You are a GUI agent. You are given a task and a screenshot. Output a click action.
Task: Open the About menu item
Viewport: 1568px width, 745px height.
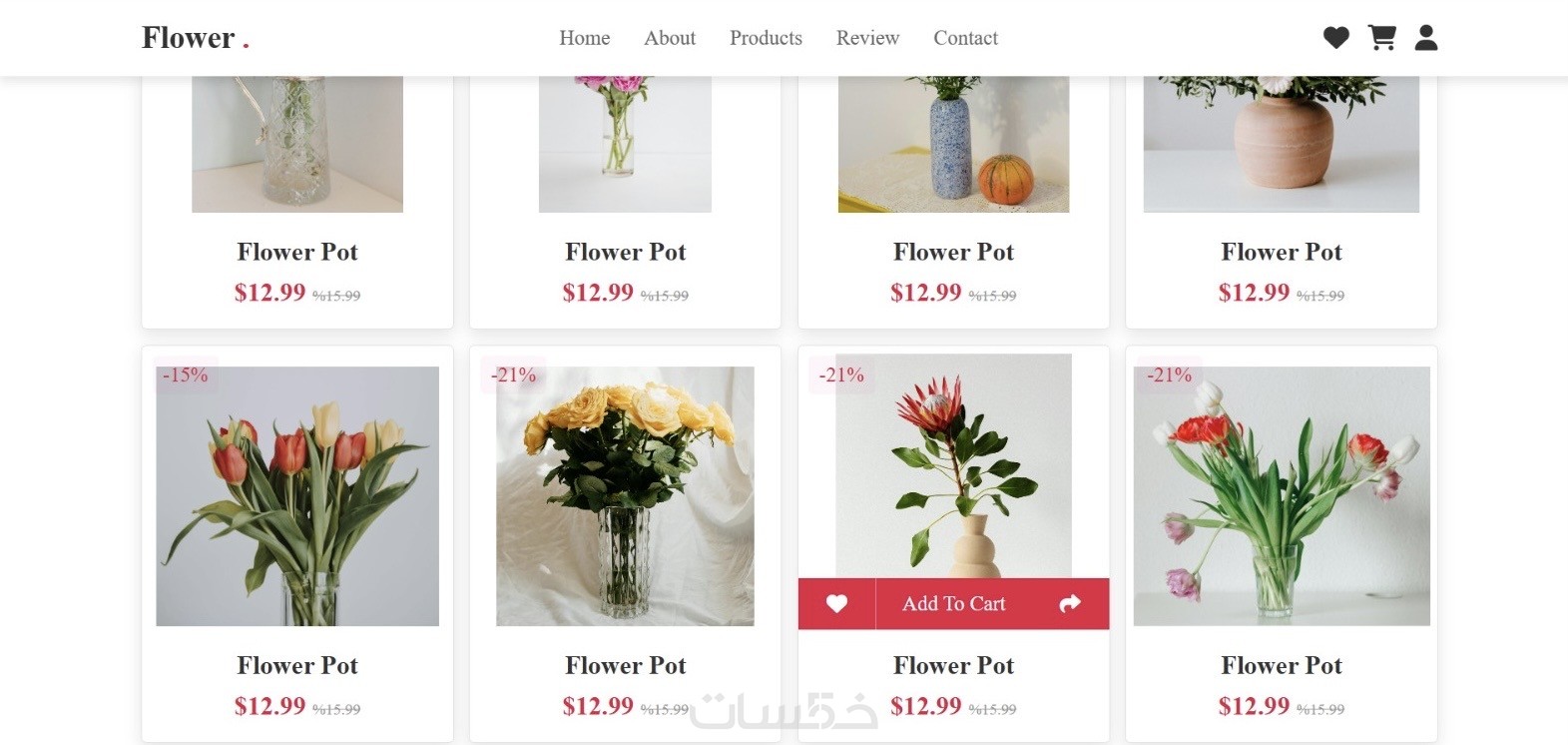tap(670, 38)
